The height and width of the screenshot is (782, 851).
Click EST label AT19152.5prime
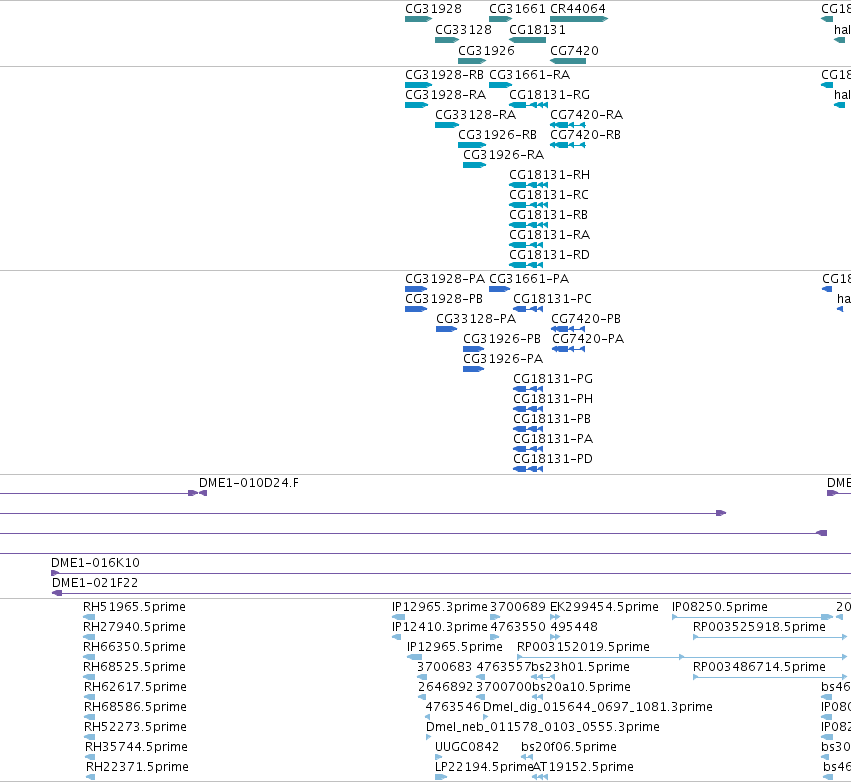coord(583,767)
